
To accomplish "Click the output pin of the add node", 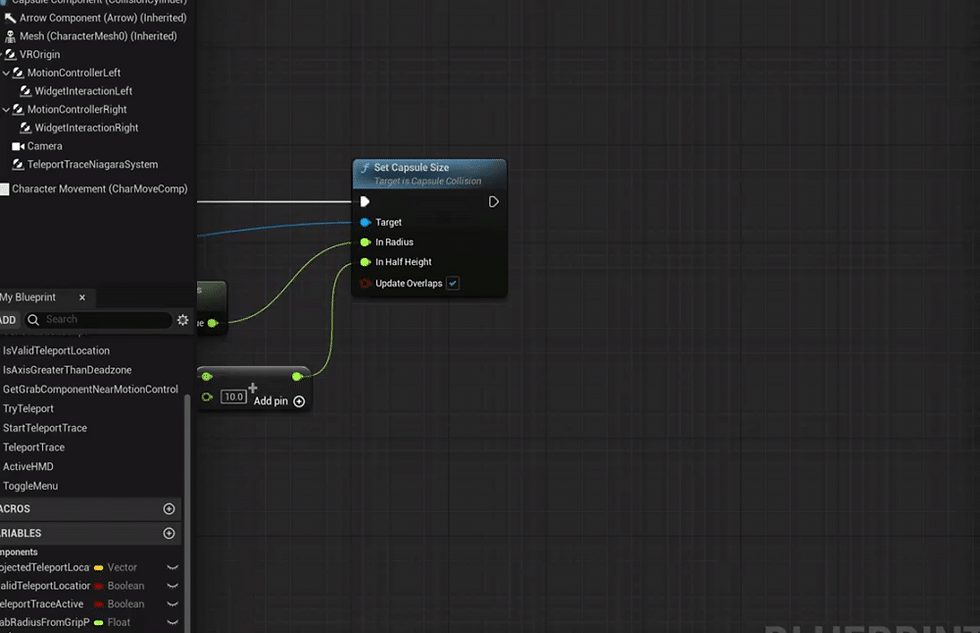I will [298, 376].
